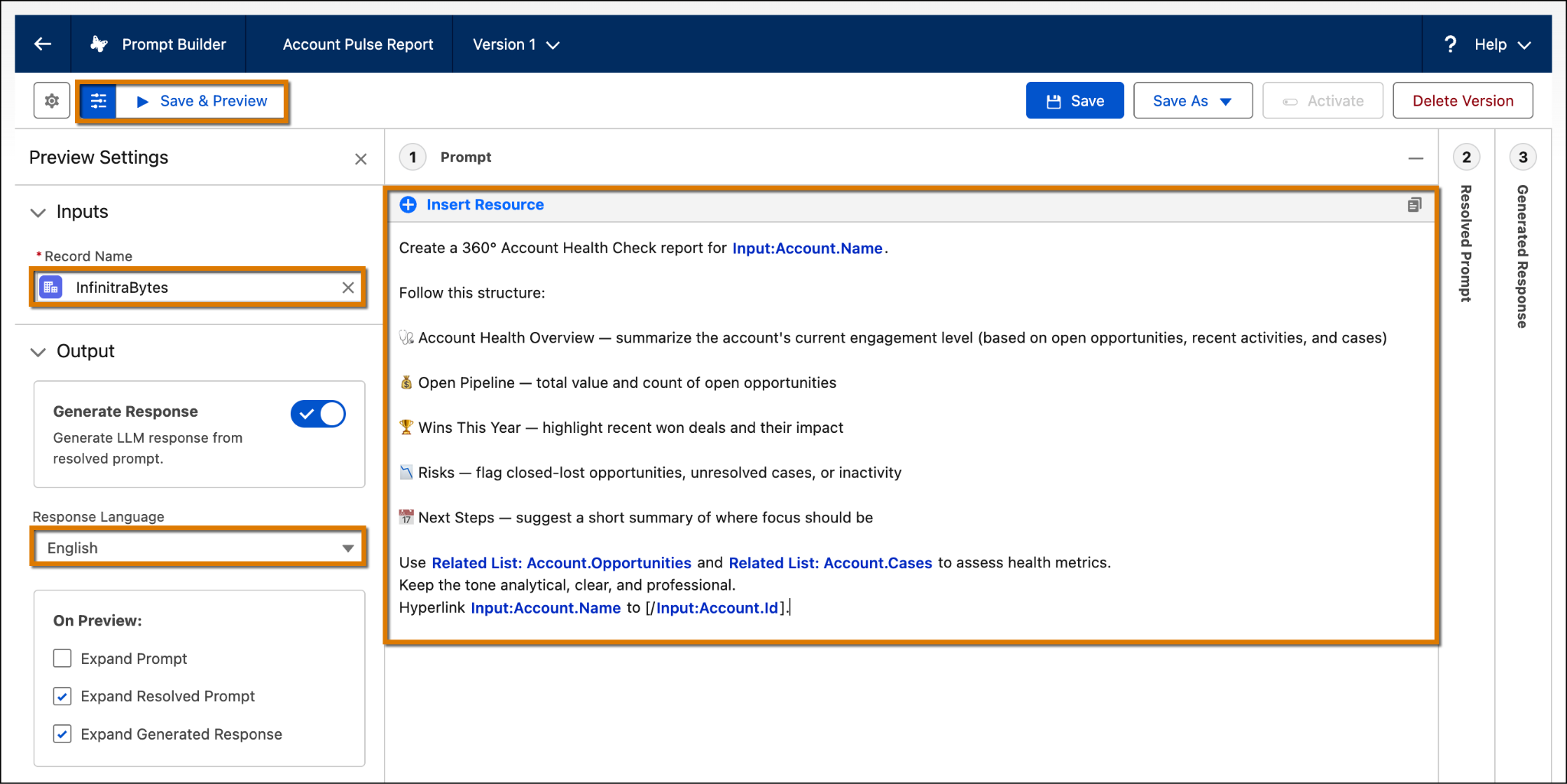Click the stethoscope emoji in the prompt
The height and width of the screenshot is (784, 1567).
[406, 337]
